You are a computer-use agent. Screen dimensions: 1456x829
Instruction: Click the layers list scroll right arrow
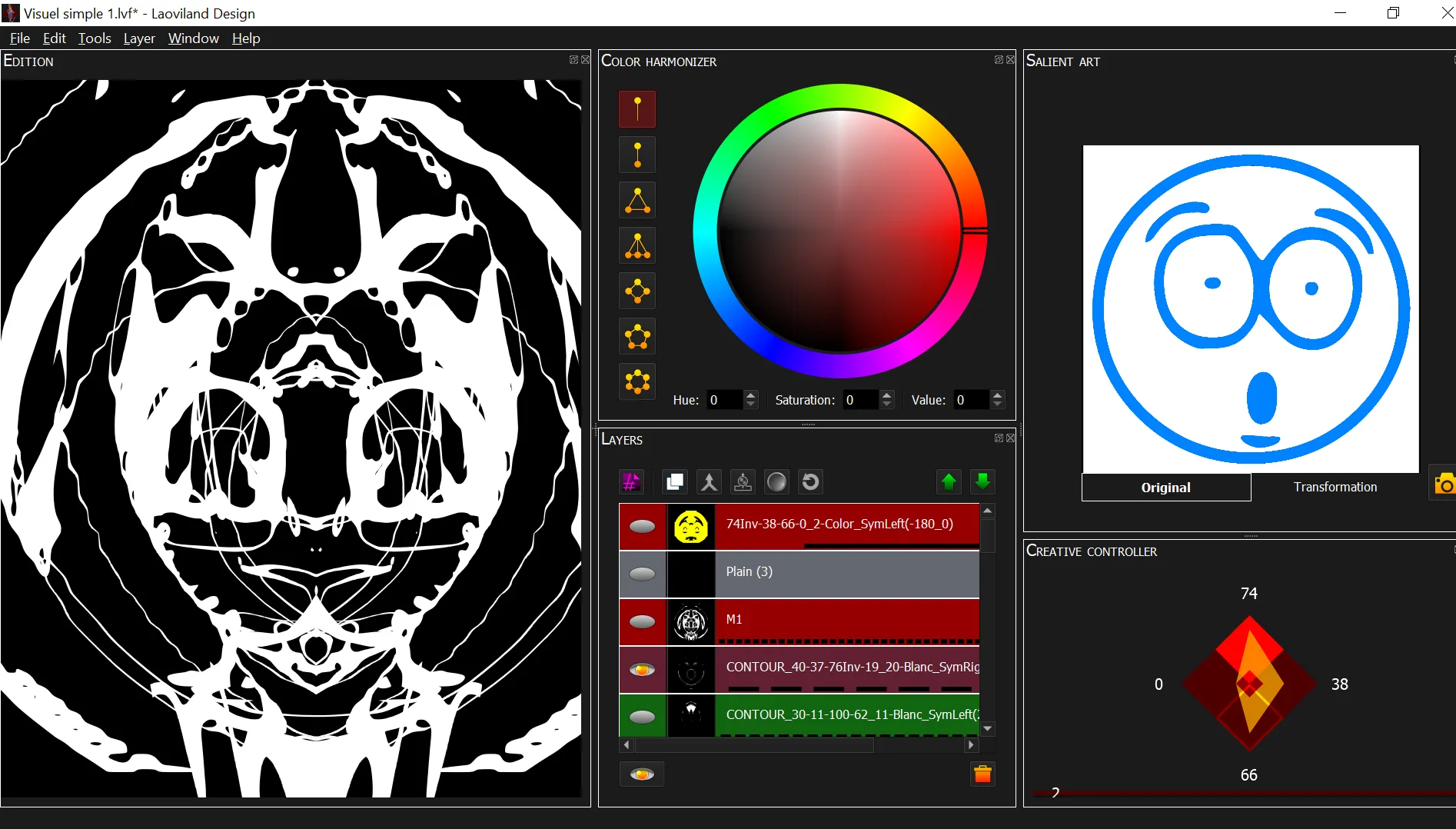(x=971, y=744)
